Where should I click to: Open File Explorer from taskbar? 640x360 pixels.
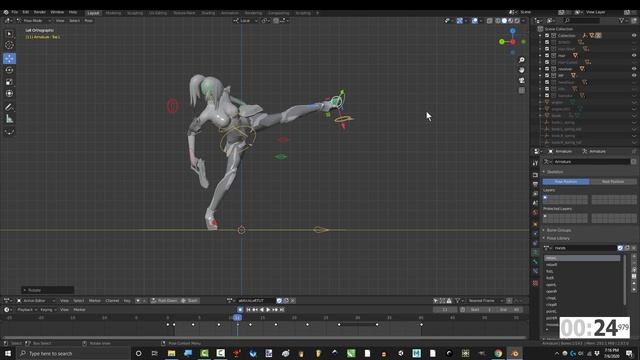(x=171, y=353)
